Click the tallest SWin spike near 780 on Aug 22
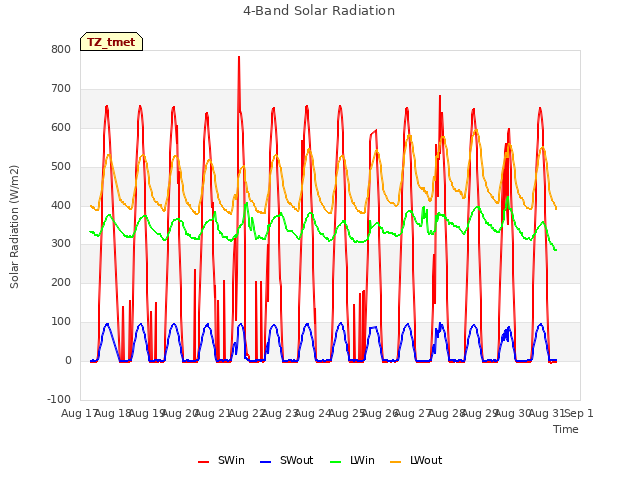The image size is (640, 480). pyautogui.click(x=239, y=59)
